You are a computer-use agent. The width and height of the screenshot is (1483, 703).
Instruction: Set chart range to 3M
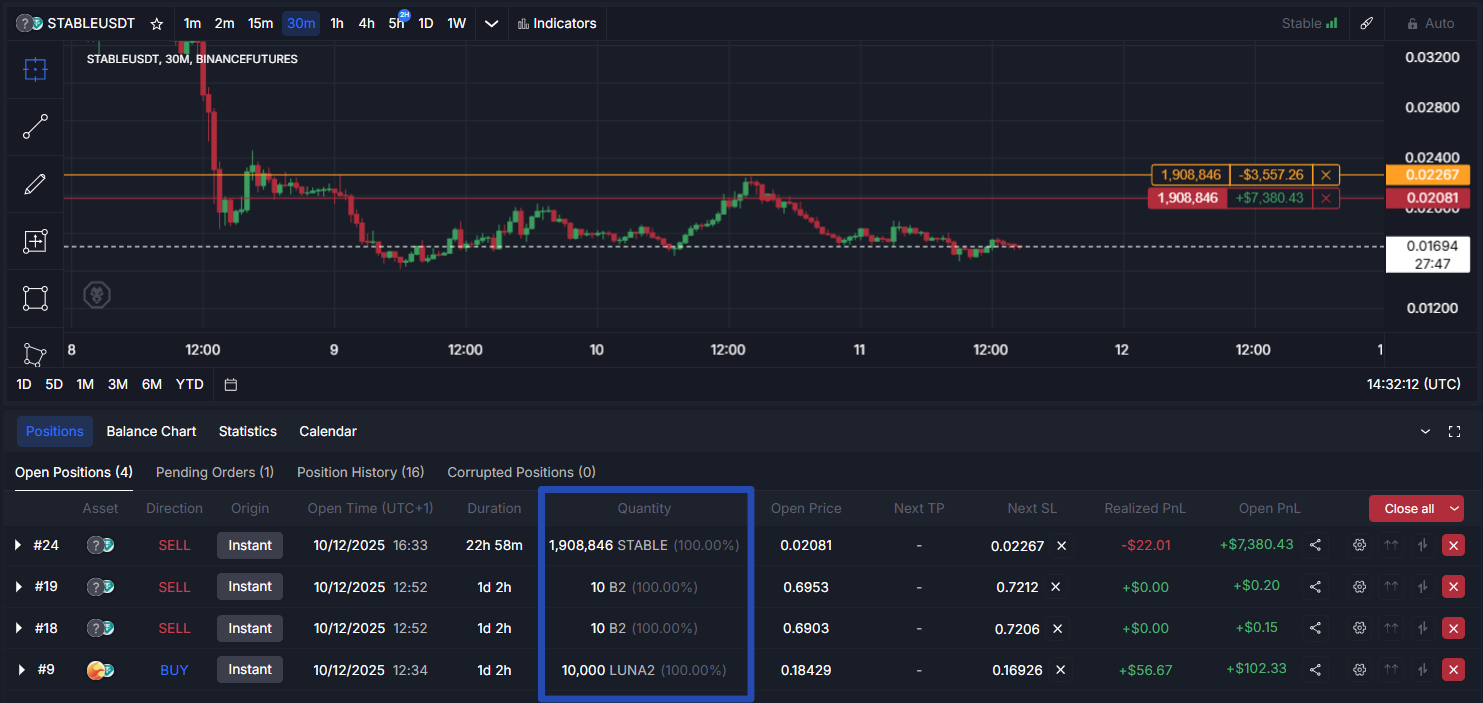118,384
